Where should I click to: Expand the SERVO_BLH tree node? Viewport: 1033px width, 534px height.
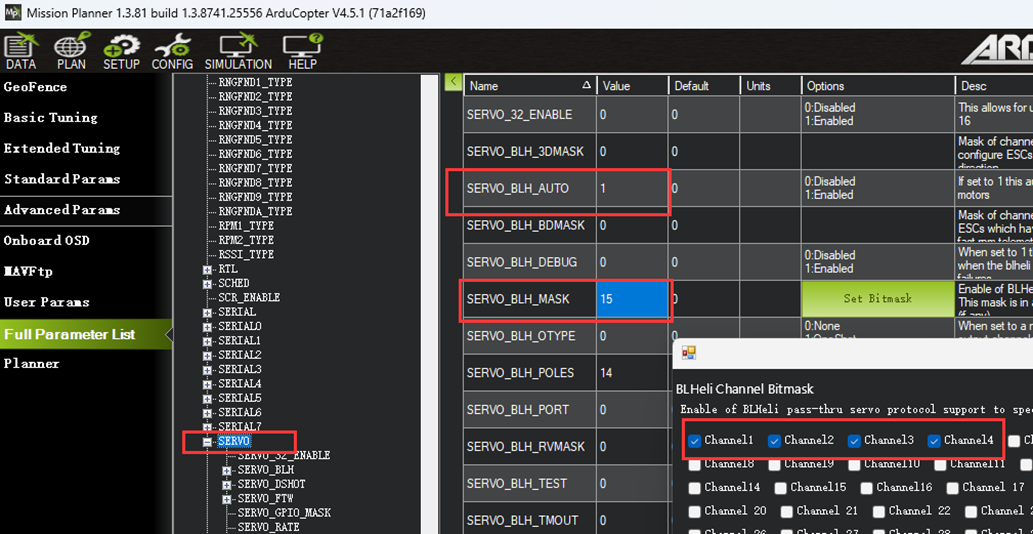click(x=227, y=470)
